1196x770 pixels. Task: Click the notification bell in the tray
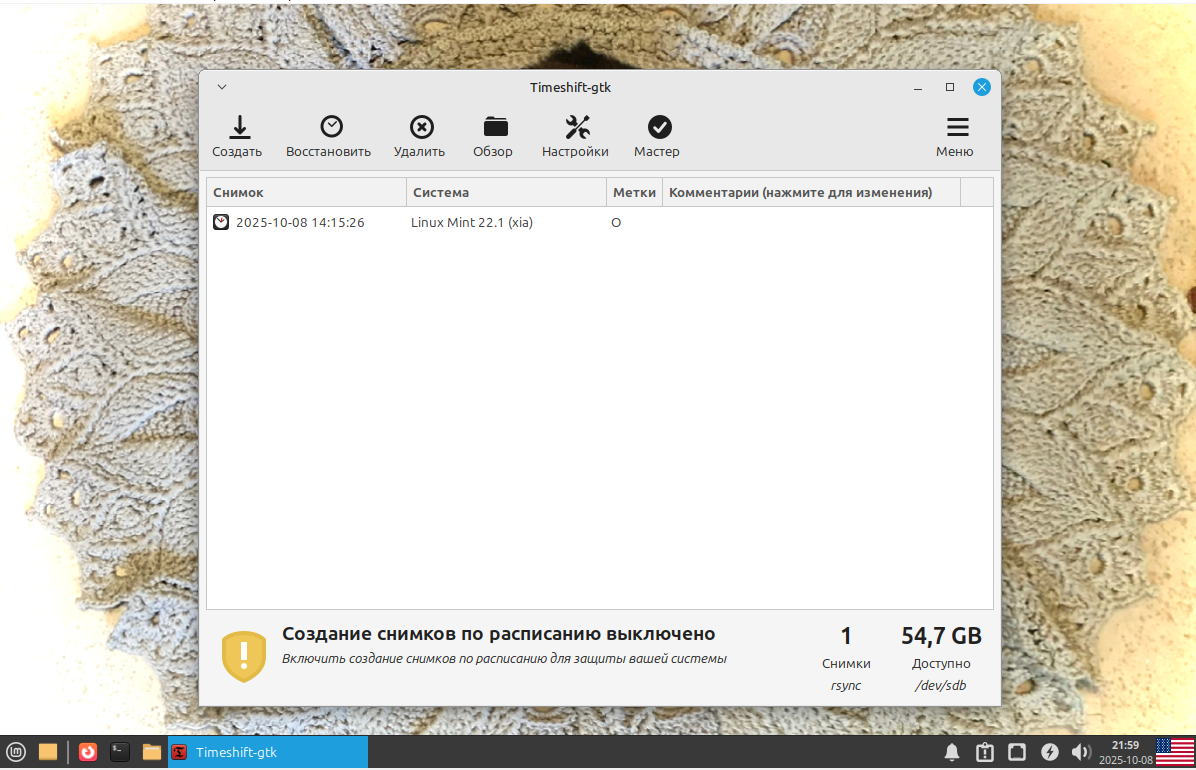tap(952, 752)
